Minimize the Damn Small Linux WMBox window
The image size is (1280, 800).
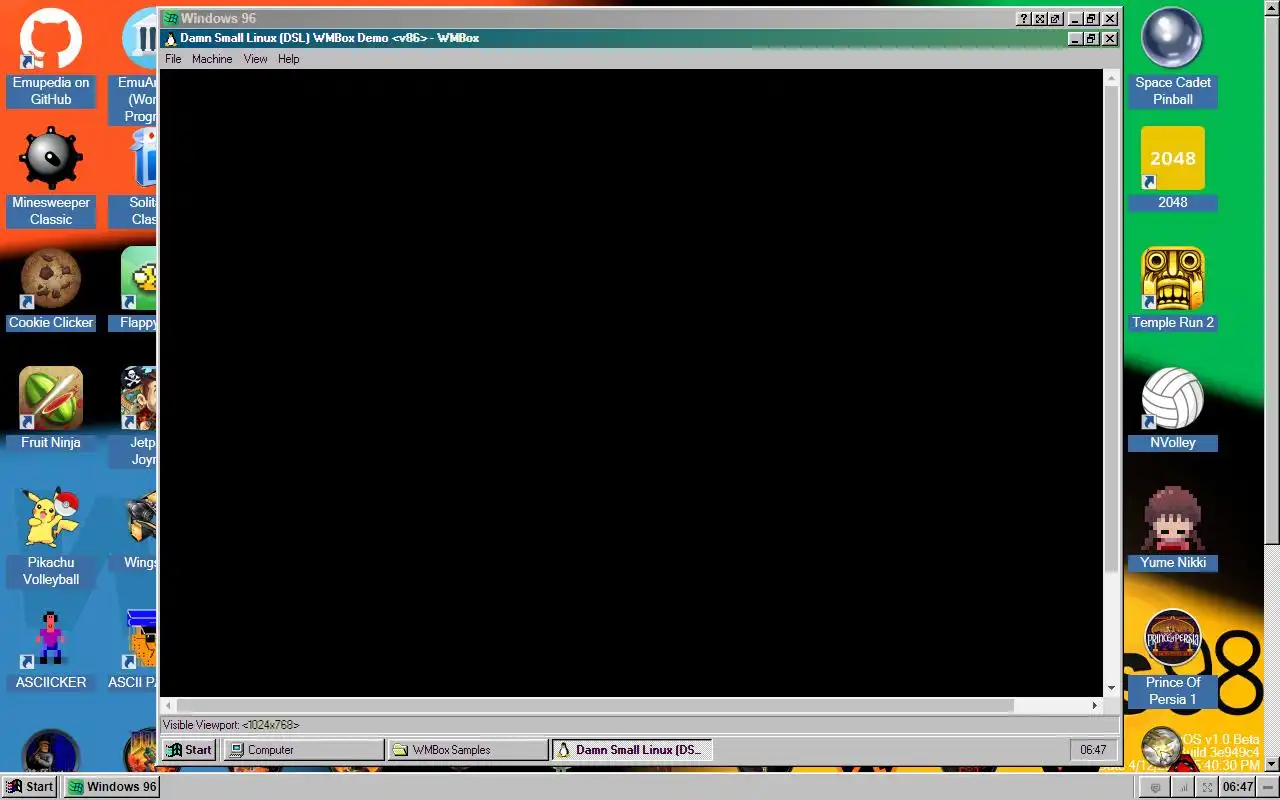[1076, 38]
